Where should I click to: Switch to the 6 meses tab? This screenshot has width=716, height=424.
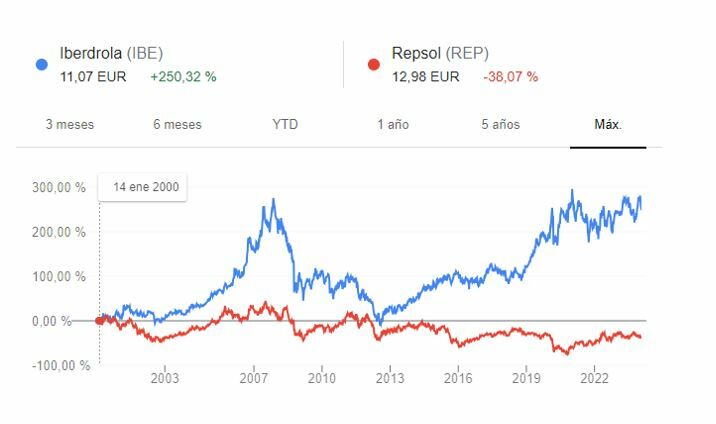coord(177,125)
